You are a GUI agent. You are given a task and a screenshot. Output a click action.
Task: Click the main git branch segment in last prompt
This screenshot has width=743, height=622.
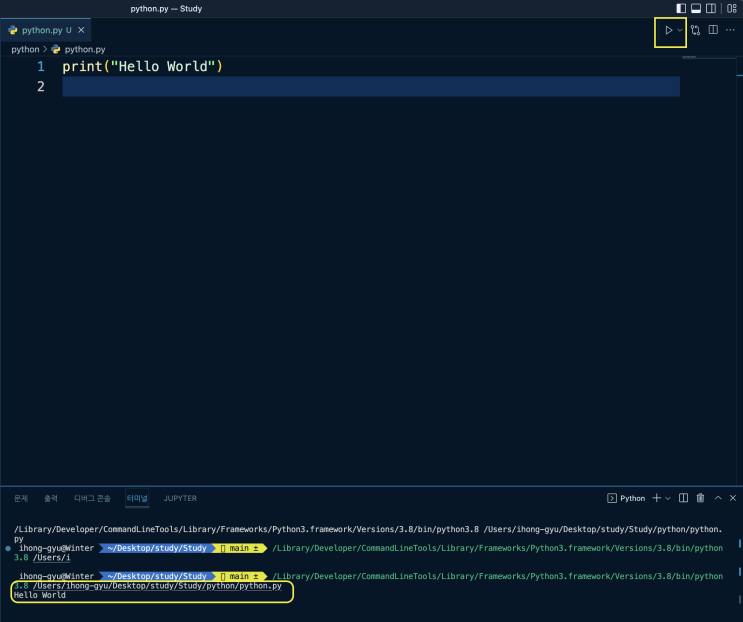pyautogui.click(x=239, y=577)
